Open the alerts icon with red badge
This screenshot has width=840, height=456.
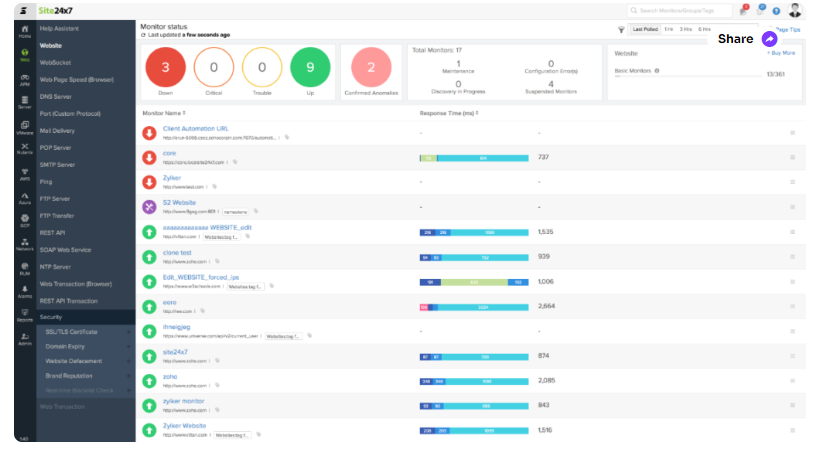[x=744, y=10]
